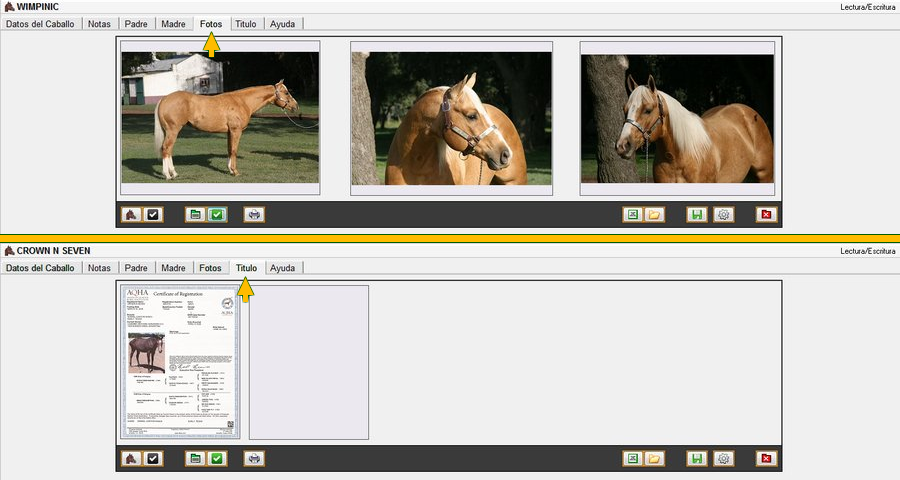Select Fotos tab for WIMPINIC
This screenshot has width=900, height=480.
(211, 24)
